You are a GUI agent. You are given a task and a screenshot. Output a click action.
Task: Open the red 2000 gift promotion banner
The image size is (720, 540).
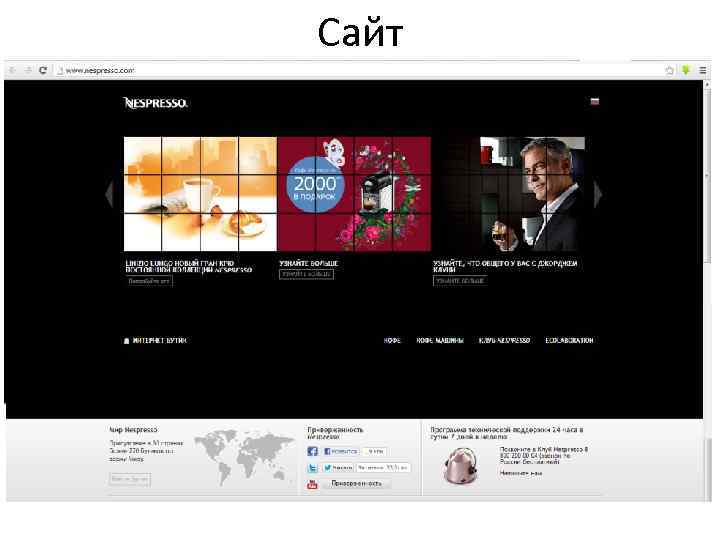354,194
